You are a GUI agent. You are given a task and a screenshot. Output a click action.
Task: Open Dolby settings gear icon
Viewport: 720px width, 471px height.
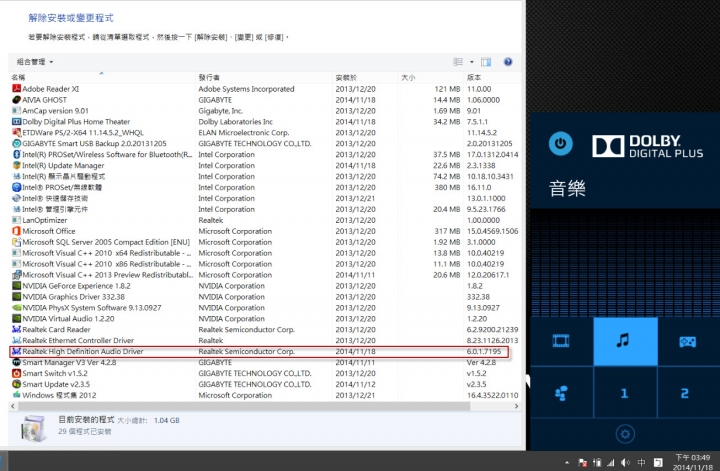coord(625,434)
